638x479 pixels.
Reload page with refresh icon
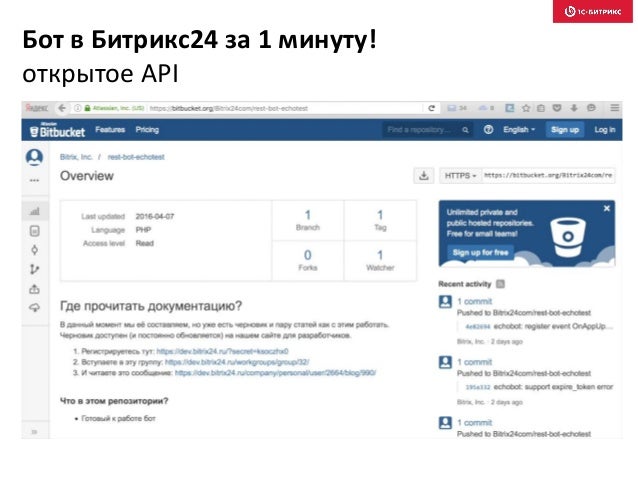tap(431, 108)
